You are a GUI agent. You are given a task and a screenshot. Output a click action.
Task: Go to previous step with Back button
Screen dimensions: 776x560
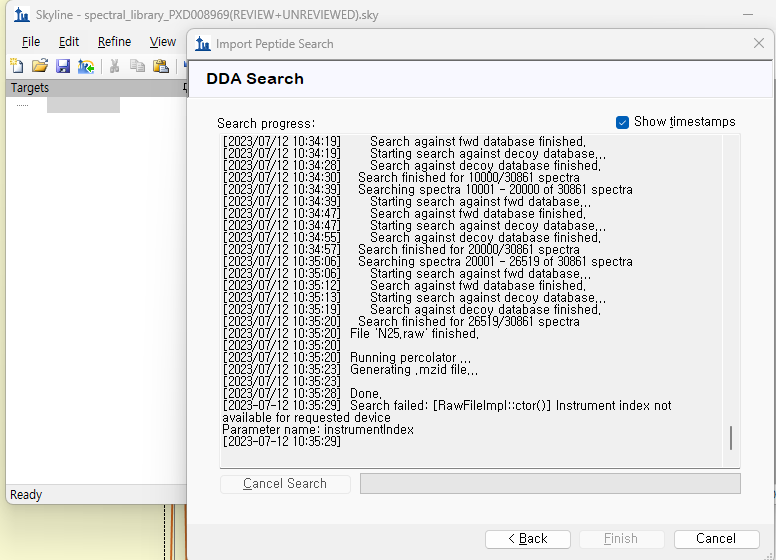pyautogui.click(x=527, y=538)
